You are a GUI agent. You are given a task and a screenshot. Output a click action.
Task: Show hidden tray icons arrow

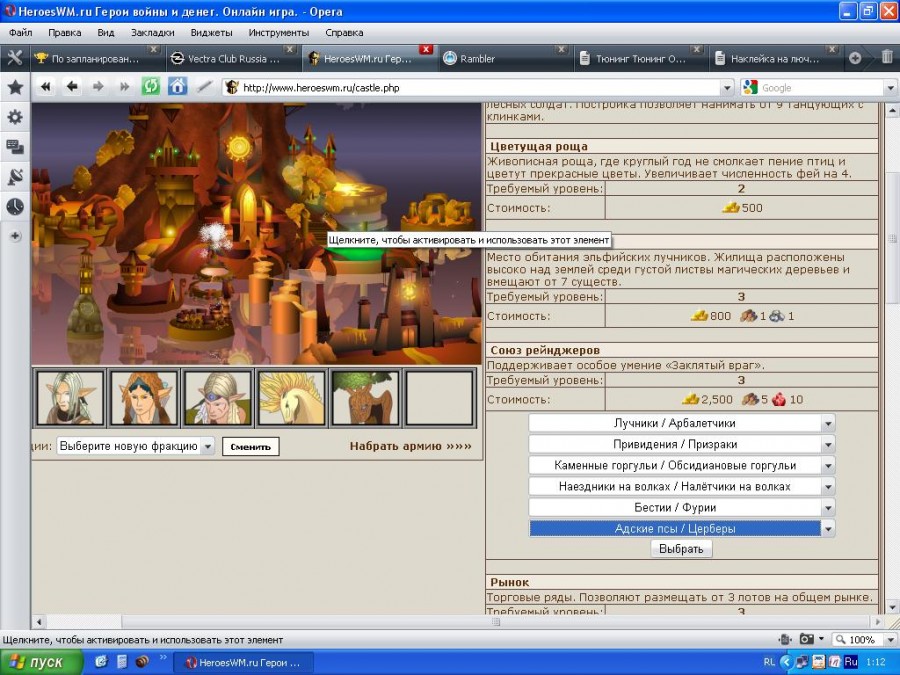tap(786, 662)
